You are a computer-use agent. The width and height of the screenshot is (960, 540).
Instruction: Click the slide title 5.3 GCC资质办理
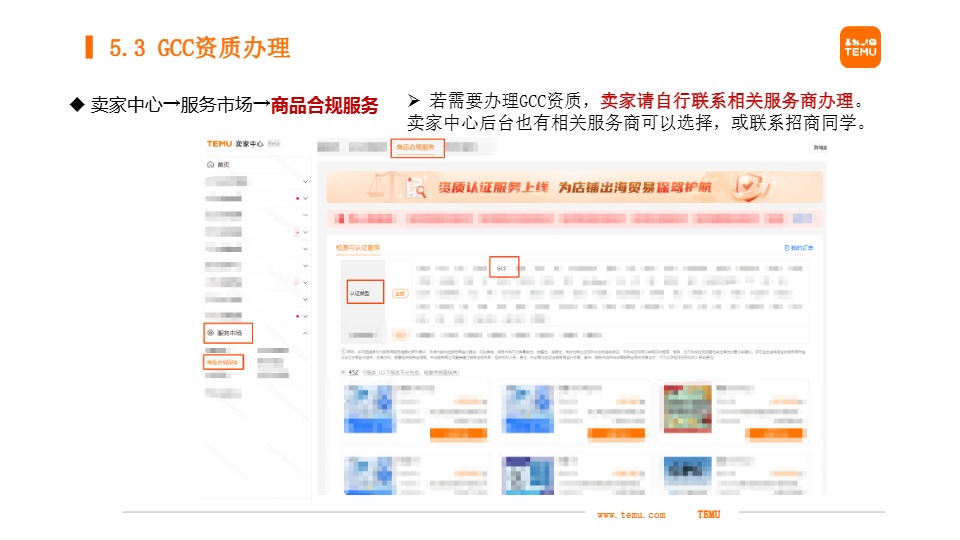pos(200,48)
